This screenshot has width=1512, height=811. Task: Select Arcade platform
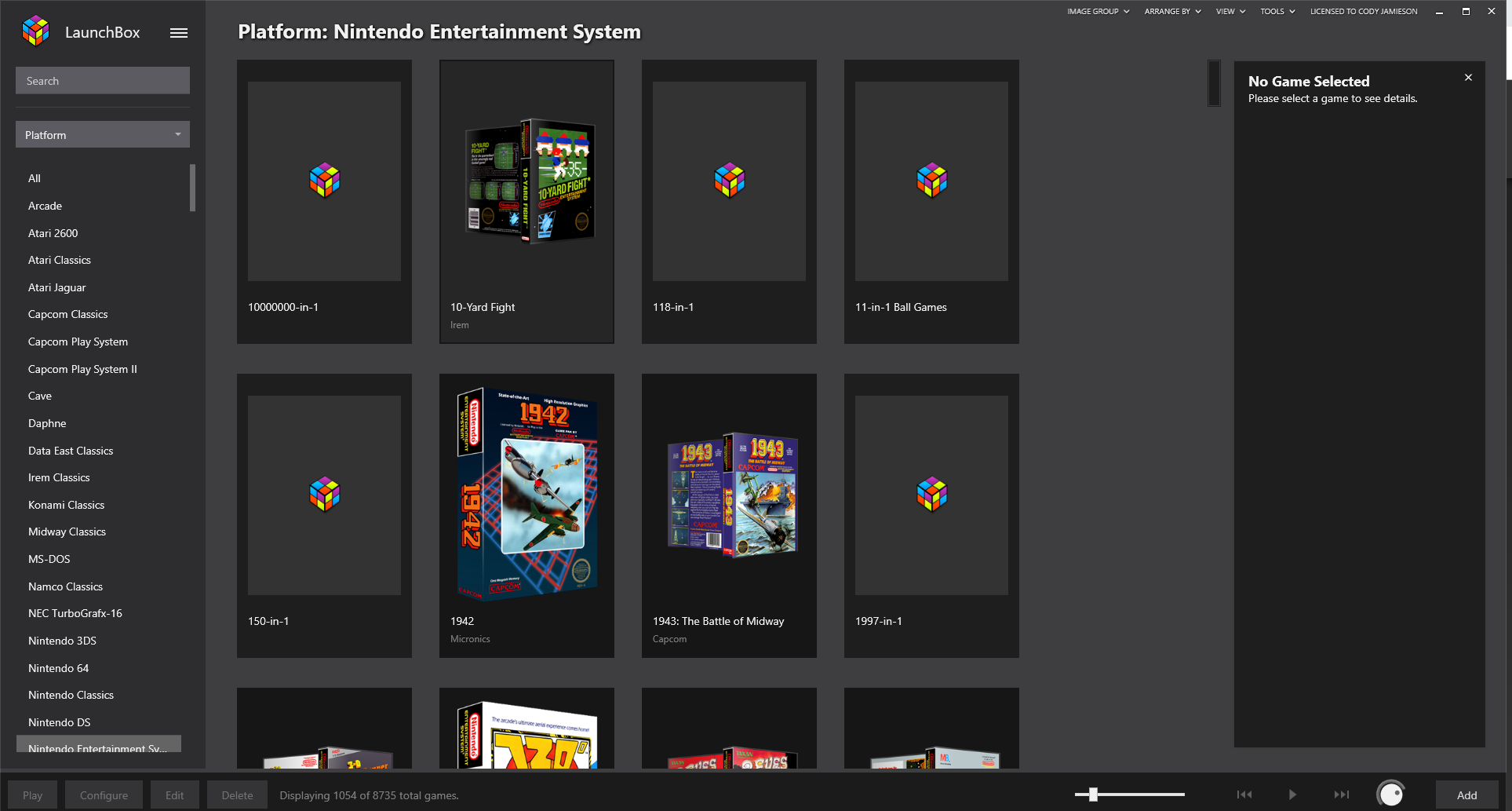coord(45,206)
